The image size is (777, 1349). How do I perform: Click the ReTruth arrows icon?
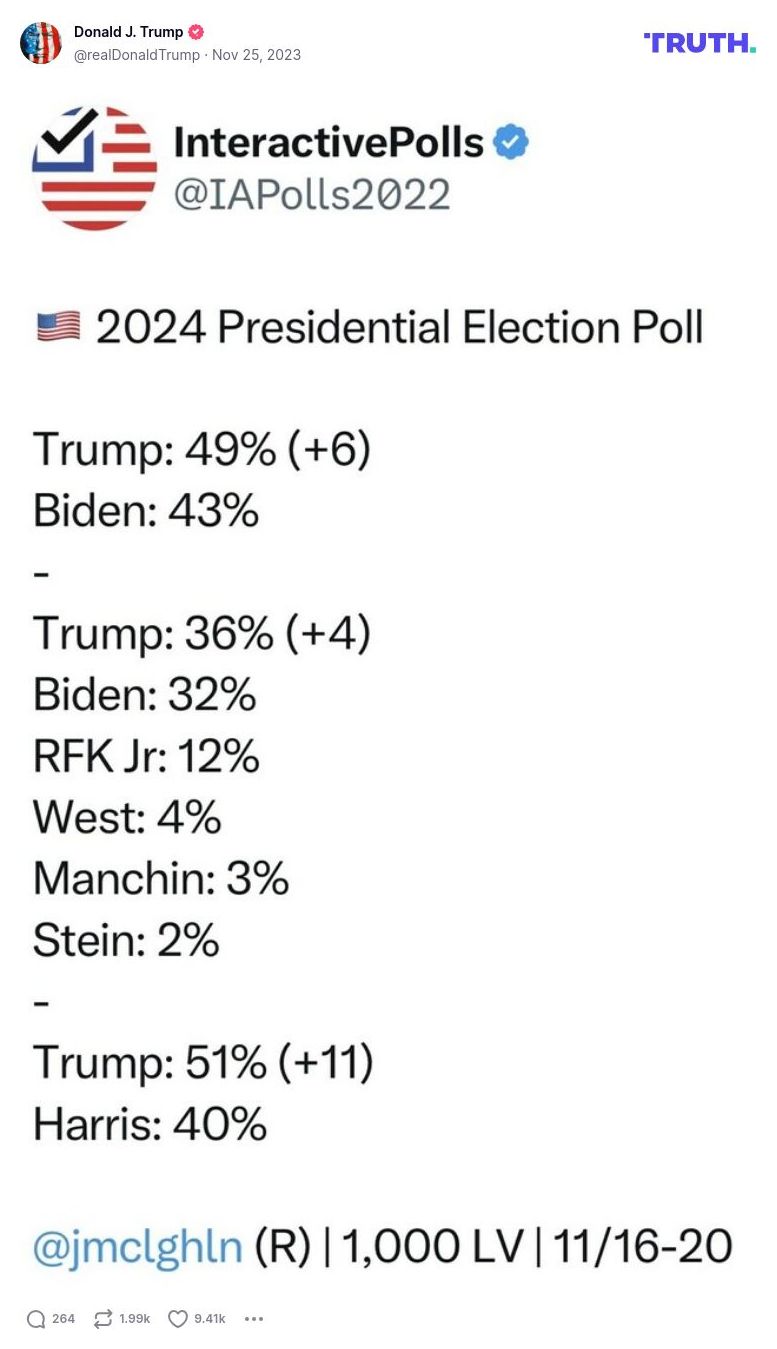point(103,1319)
